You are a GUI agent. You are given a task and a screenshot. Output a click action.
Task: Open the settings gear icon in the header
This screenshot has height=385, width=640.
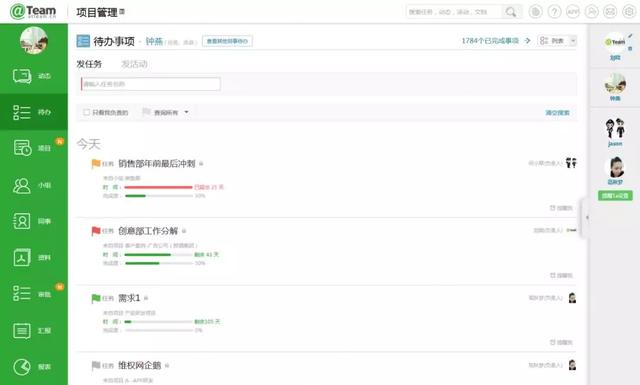tap(629, 12)
